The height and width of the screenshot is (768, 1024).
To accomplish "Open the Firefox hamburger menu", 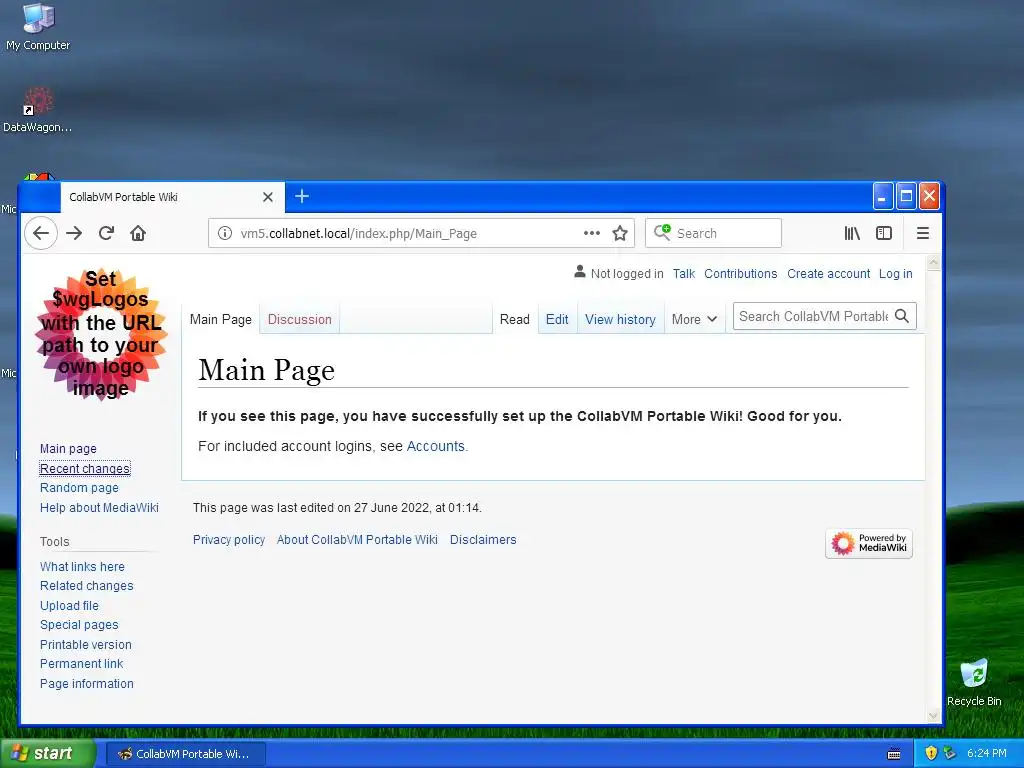I will 923,233.
